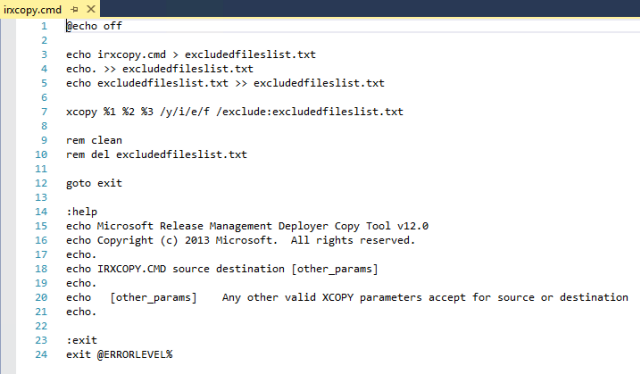
Task: Click the xcopy command text
Action: click(235, 112)
